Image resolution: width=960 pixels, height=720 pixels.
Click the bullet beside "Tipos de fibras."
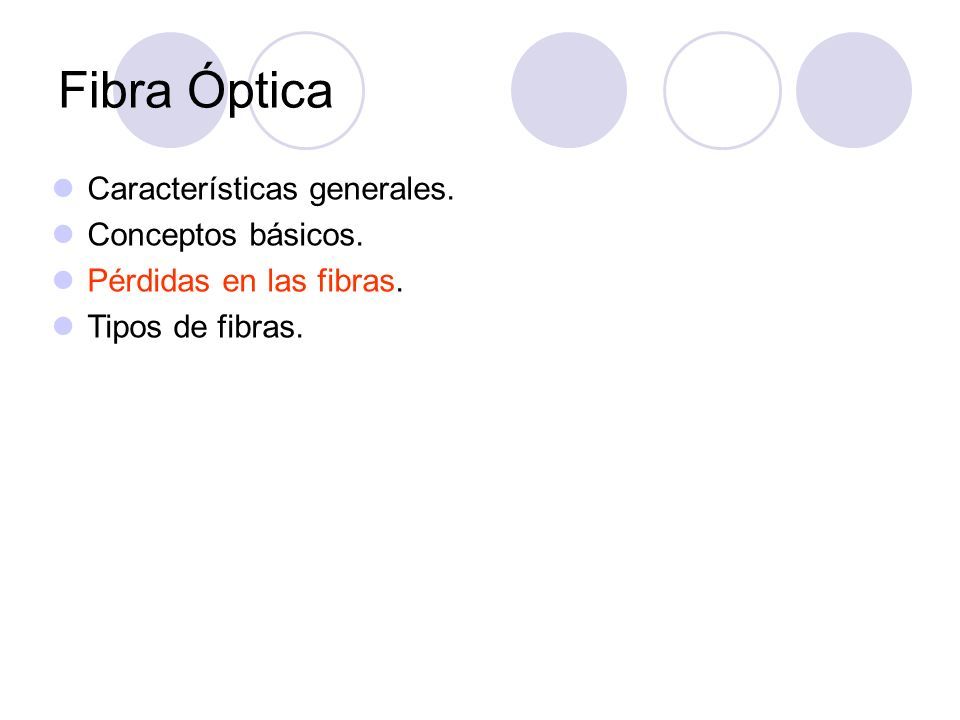(x=63, y=326)
